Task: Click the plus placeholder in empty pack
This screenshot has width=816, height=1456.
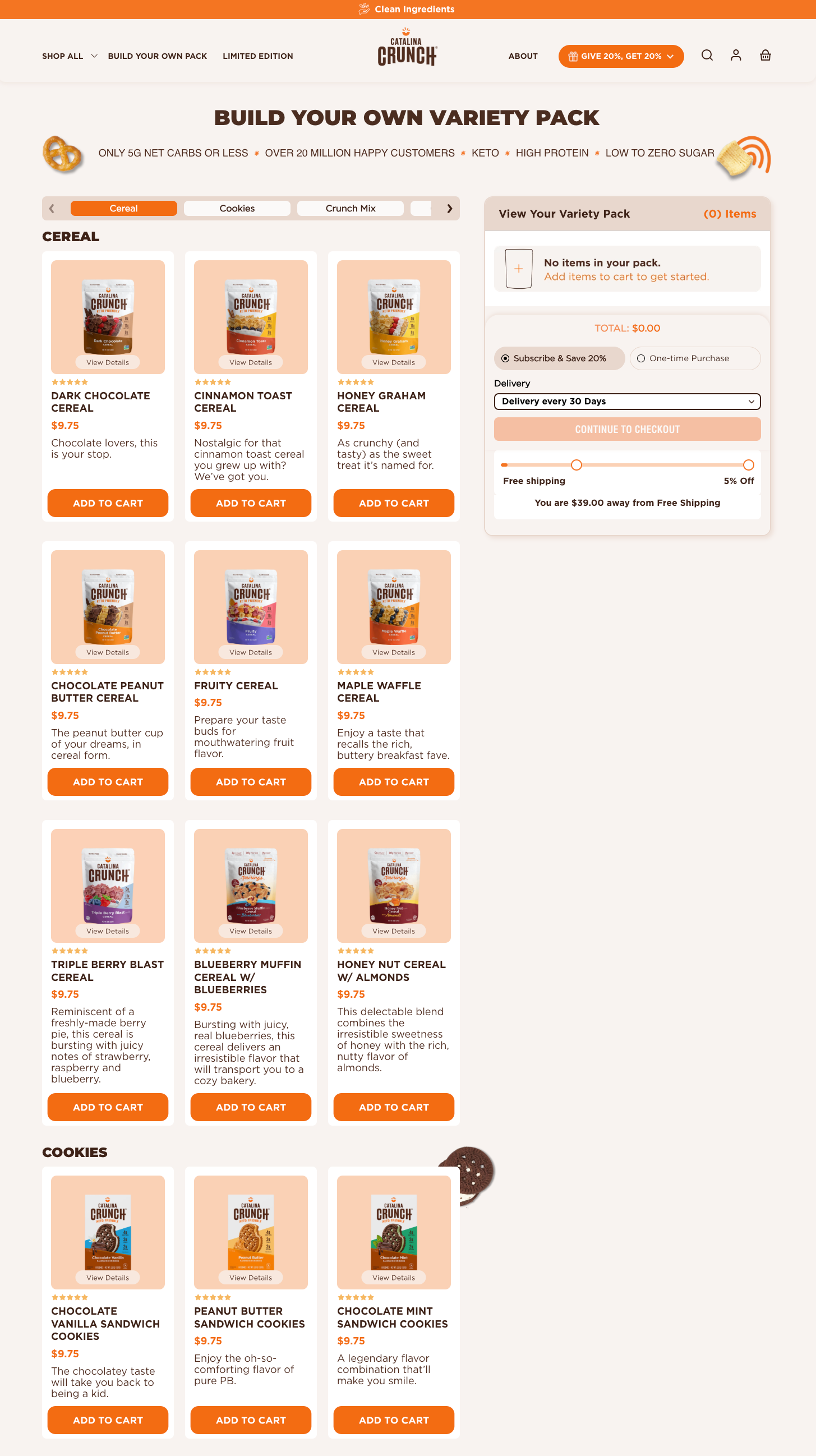Action: point(519,269)
